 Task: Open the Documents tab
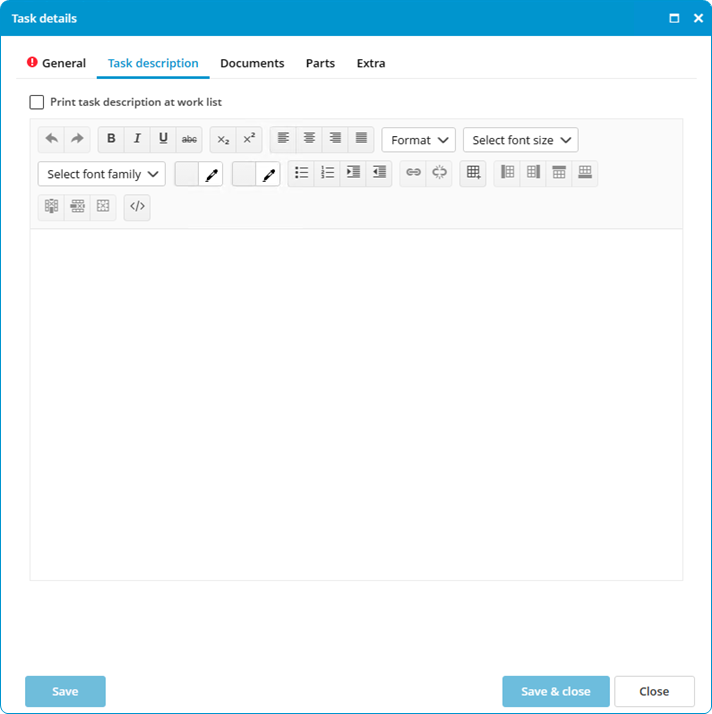click(252, 63)
